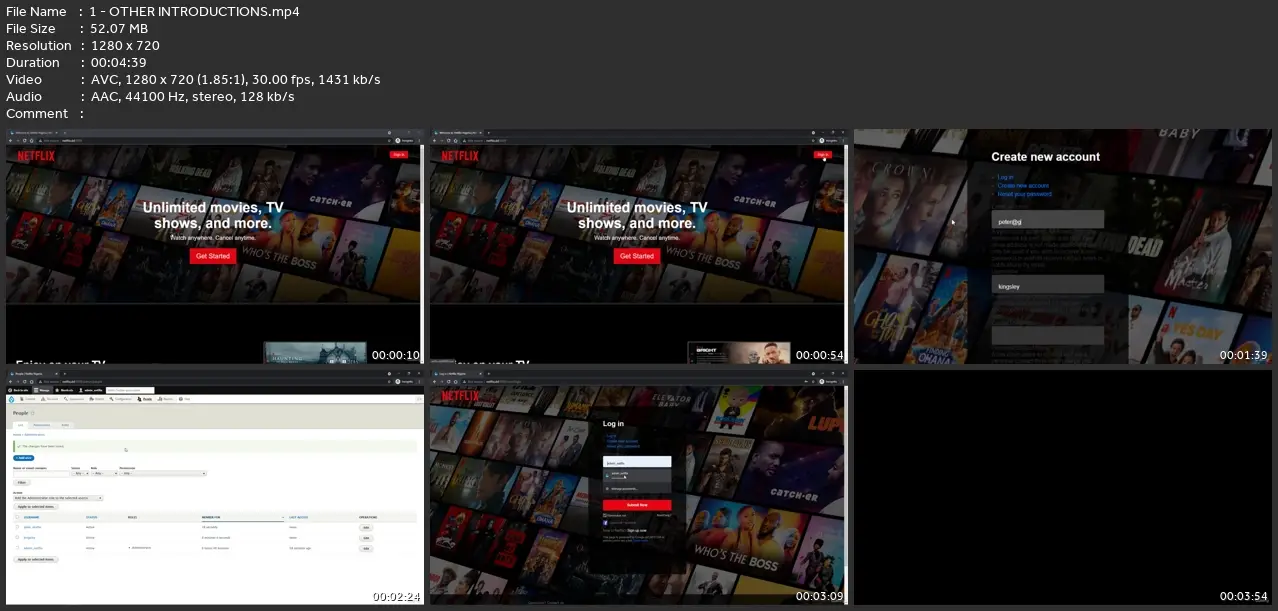This screenshot has width=1278, height=611.
Task: Click Incognito icon in 00:00:10 thumbnail
Action: click(400, 141)
